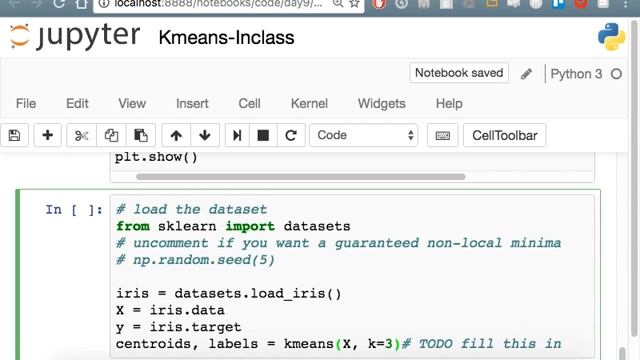Click the Notebook saved notification
The image size is (640, 360).
pyautogui.click(x=459, y=73)
